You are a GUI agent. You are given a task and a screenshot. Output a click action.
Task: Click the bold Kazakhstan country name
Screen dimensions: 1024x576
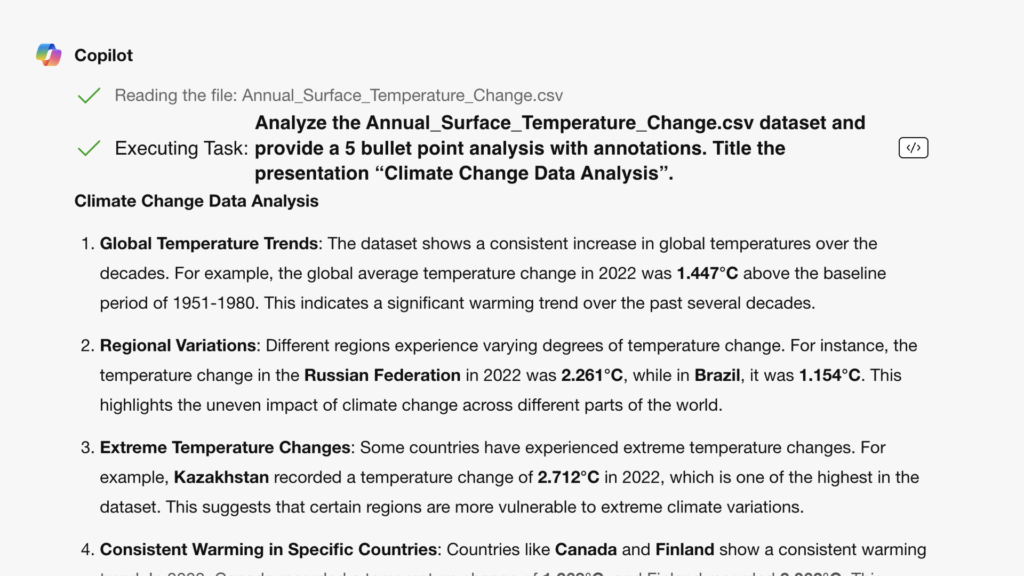coord(221,477)
